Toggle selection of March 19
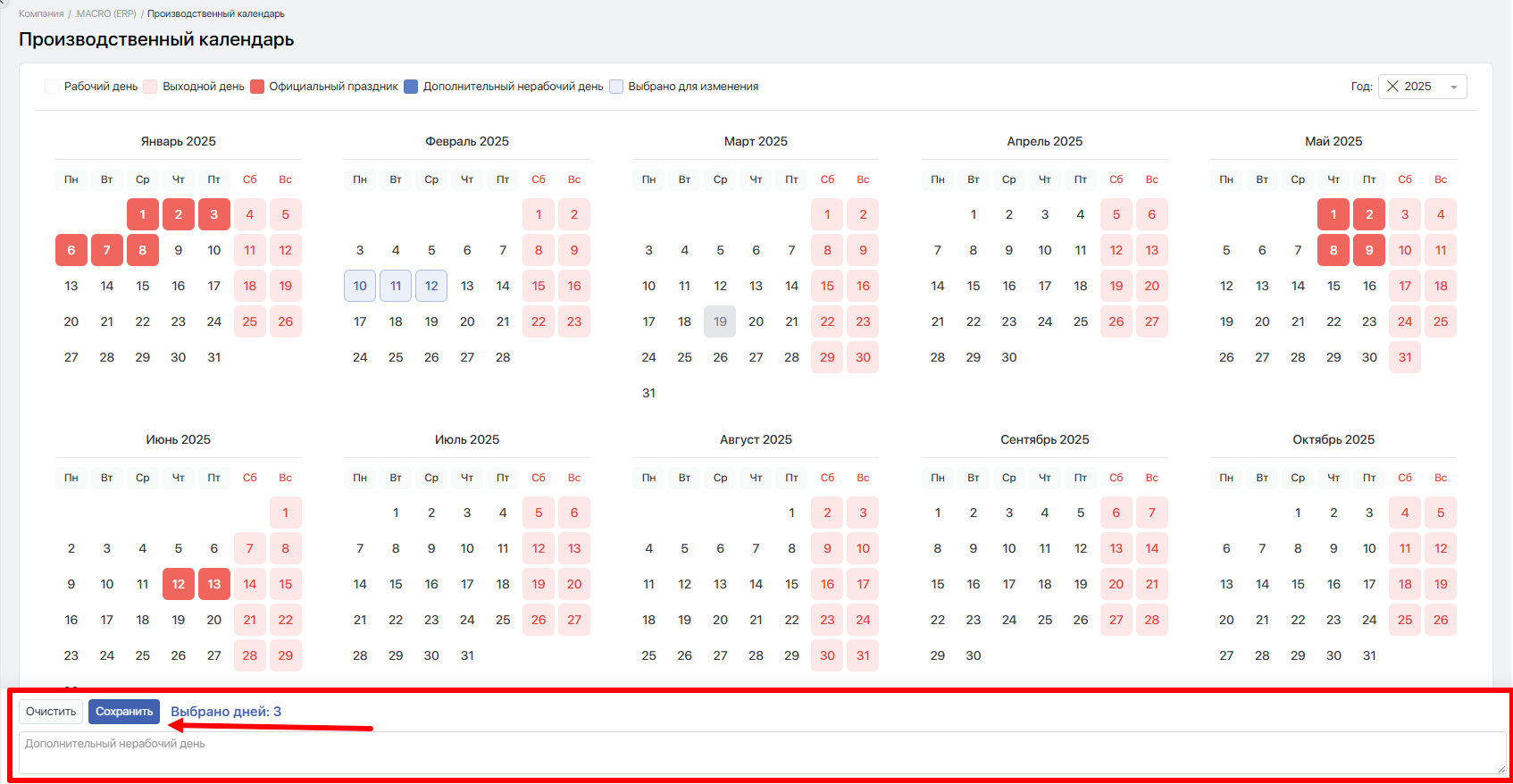Image resolution: width=1513 pixels, height=784 pixels. (x=720, y=321)
